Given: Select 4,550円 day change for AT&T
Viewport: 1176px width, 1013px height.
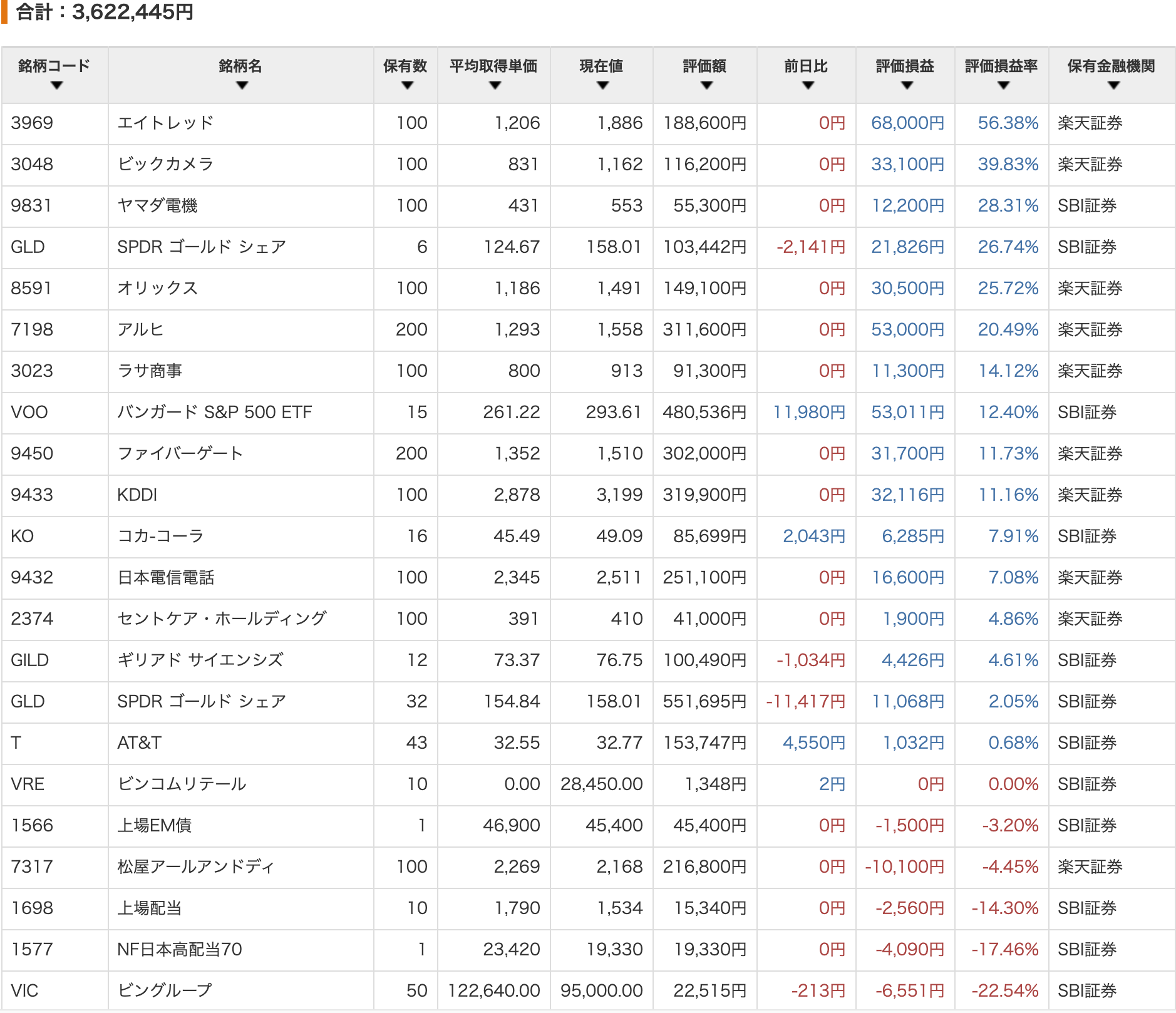Looking at the screenshot, I should (814, 743).
